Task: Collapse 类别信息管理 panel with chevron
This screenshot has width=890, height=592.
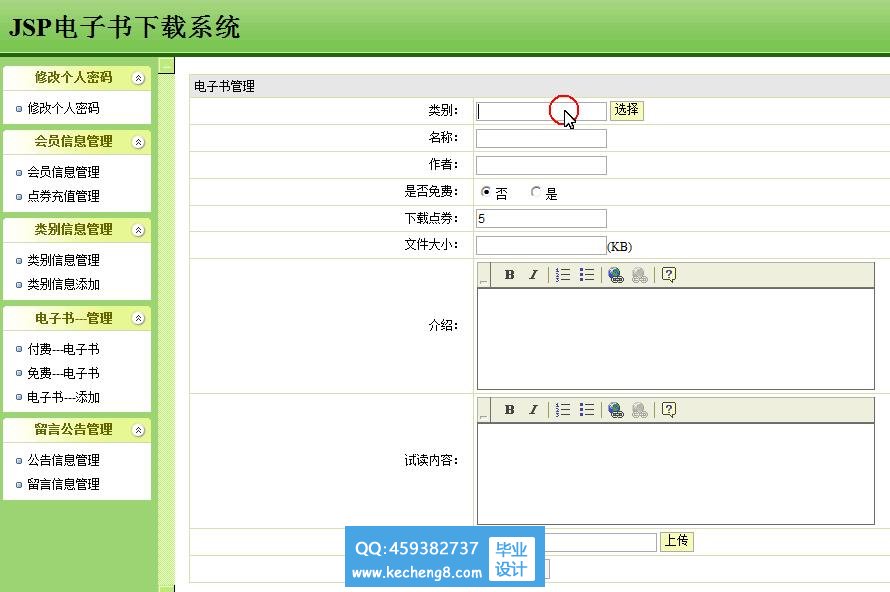Action: click(x=138, y=230)
